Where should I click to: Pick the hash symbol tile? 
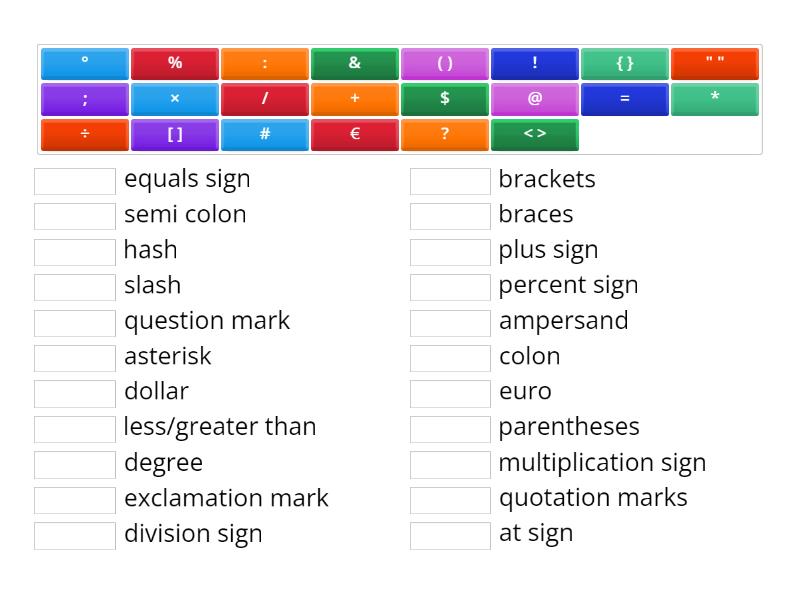click(x=265, y=135)
